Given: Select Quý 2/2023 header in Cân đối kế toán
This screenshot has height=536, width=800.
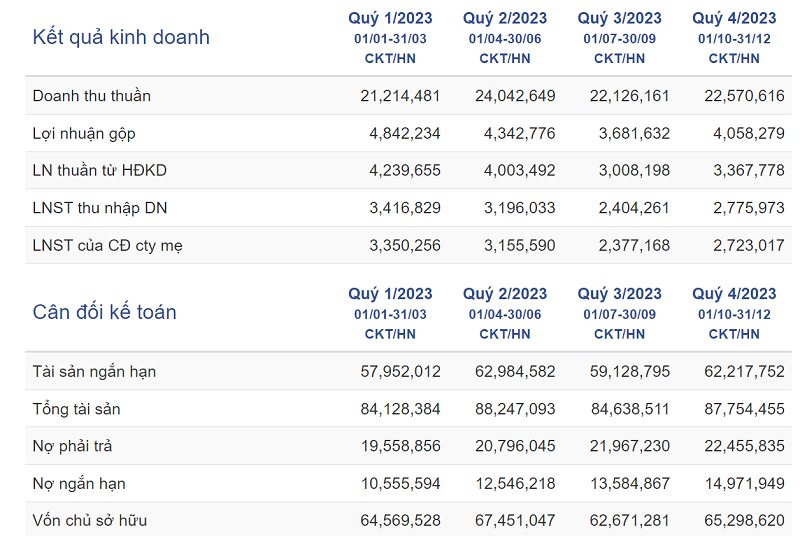Looking at the screenshot, I should point(505,294).
